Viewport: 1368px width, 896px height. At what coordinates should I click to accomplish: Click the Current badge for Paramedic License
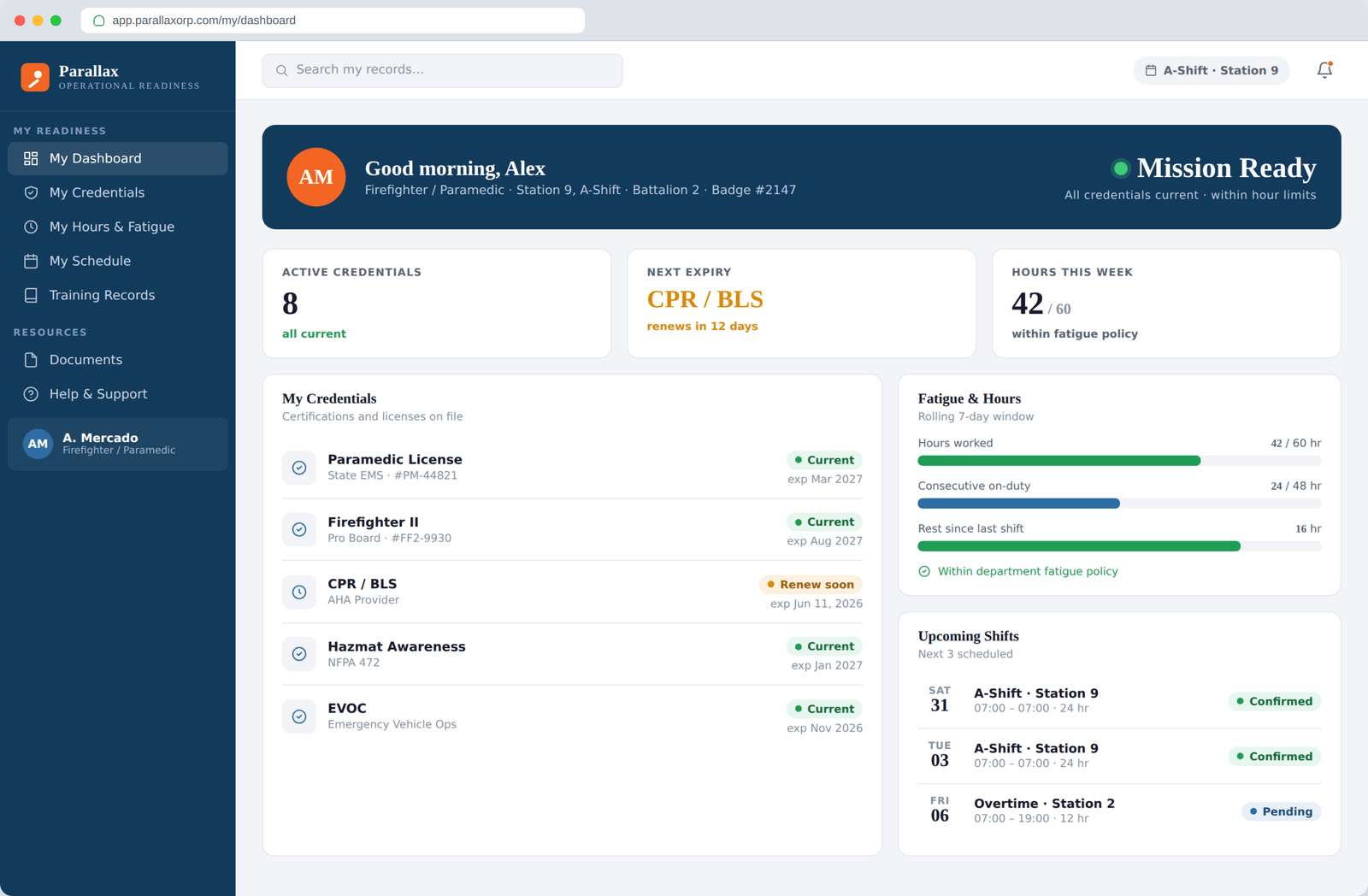point(824,460)
